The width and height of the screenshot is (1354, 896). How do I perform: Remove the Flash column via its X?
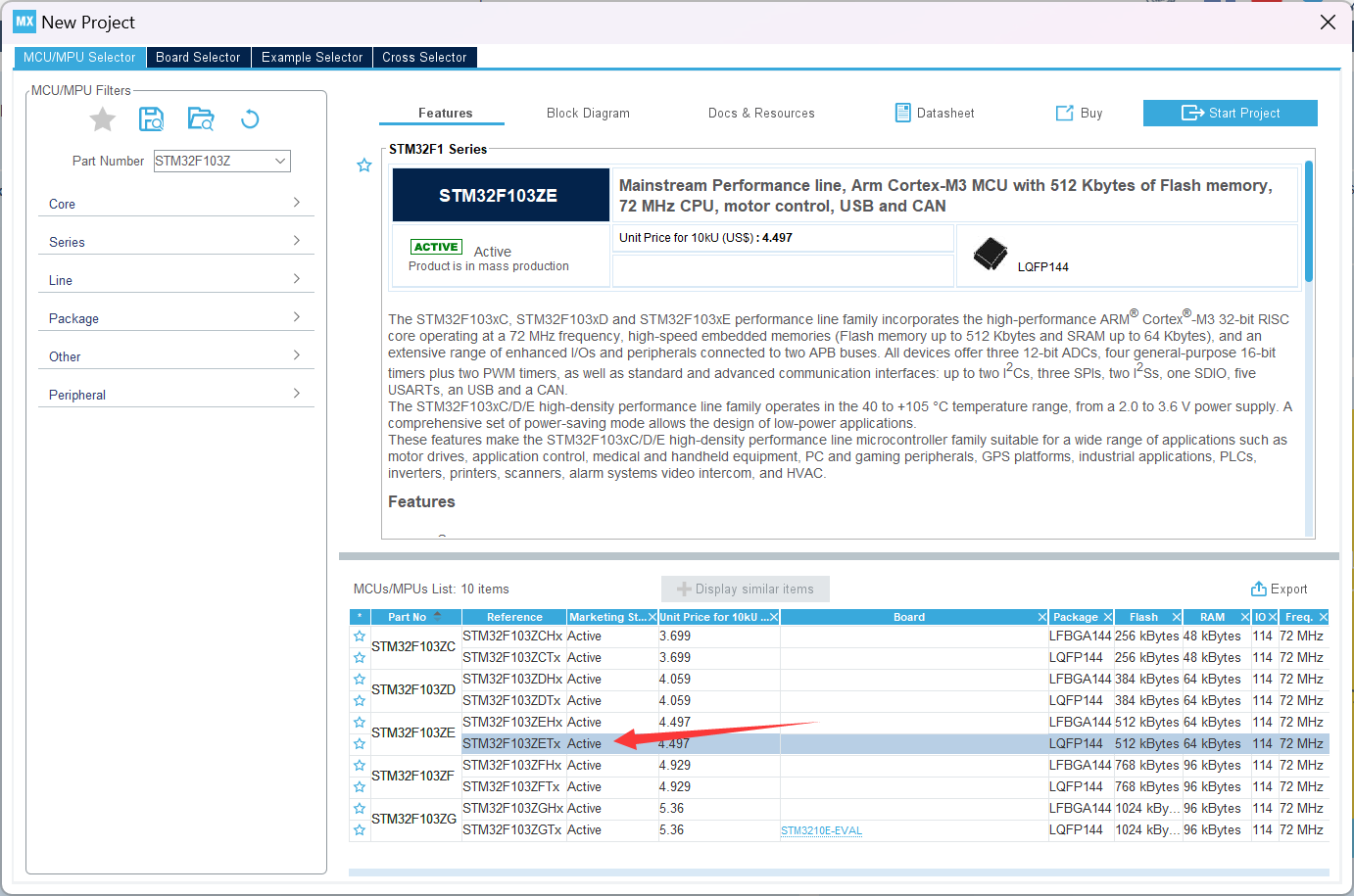click(1177, 617)
